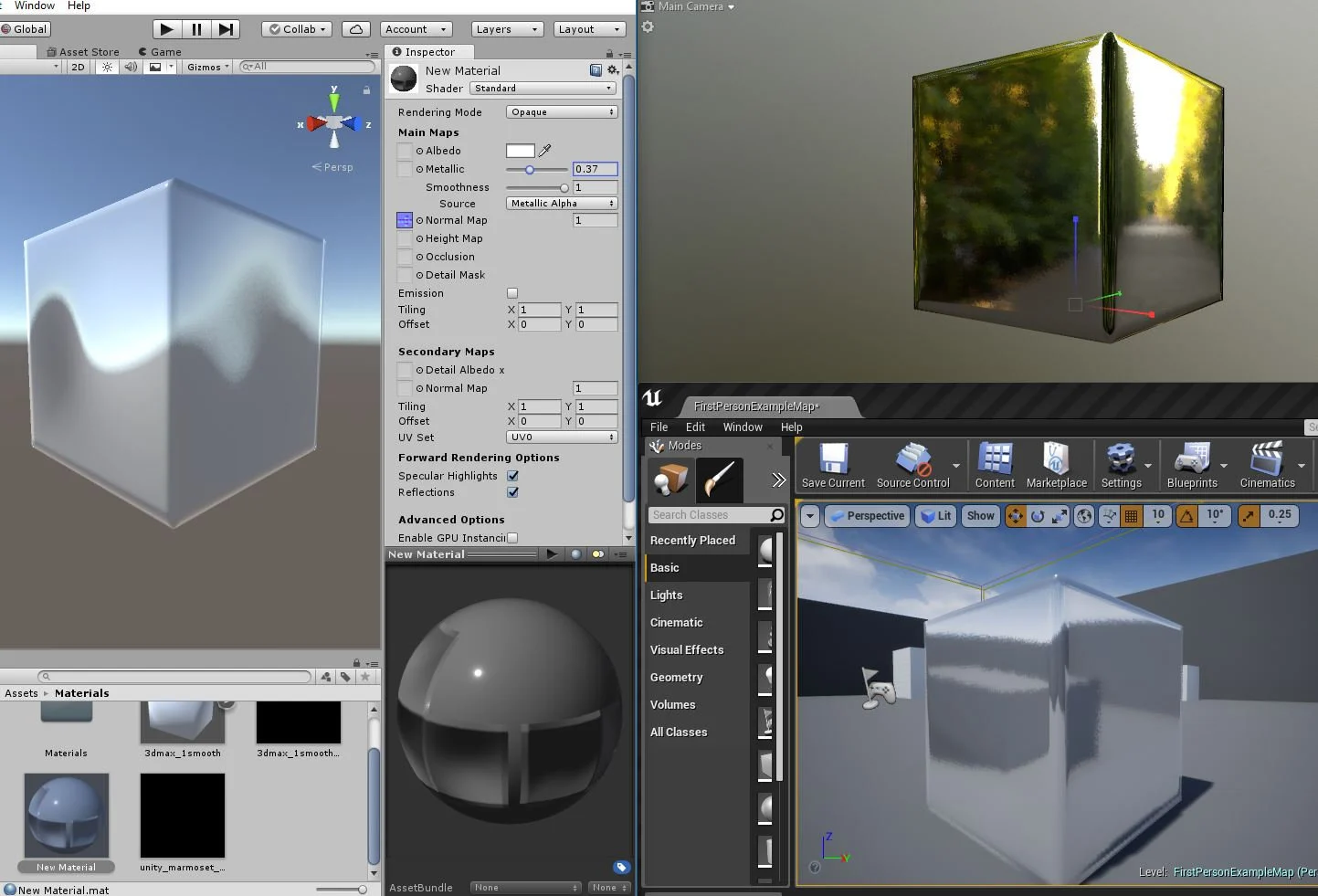
Task: Open Unreal Marketplace toolbar button
Action: point(1057,465)
